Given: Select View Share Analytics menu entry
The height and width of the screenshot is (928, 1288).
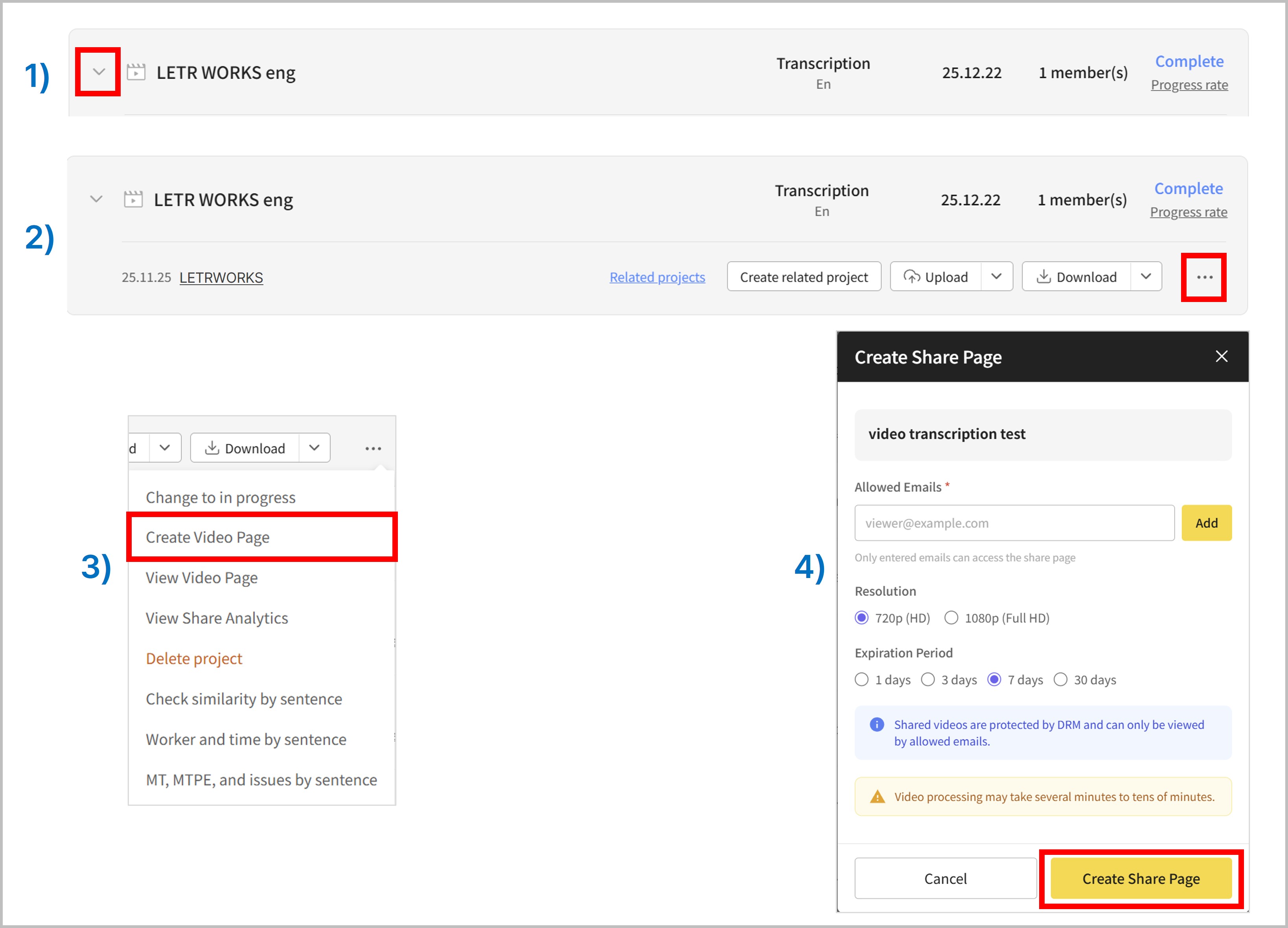Looking at the screenshot, I should (217, 618).
